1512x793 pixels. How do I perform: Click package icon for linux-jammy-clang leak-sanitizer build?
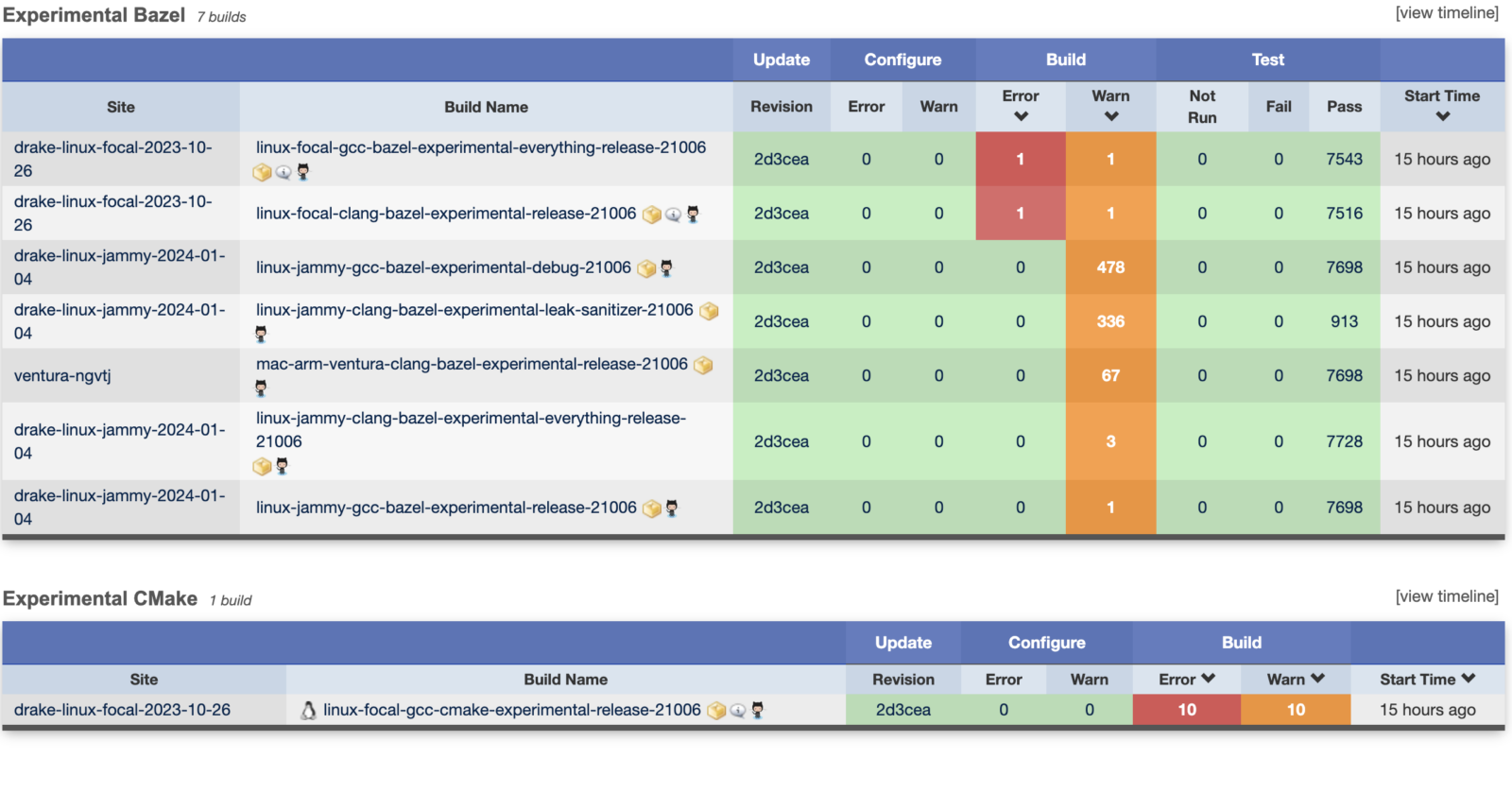(709, 311)
